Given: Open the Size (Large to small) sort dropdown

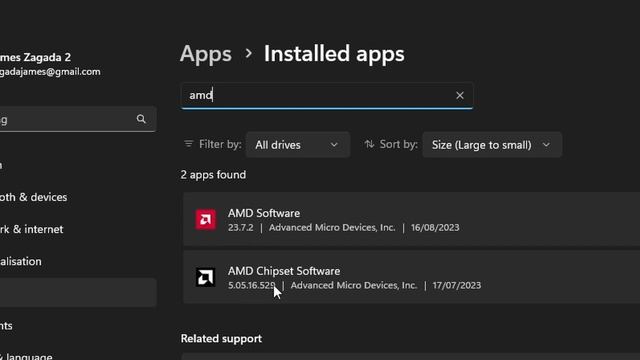Looking at the screenshot, I should (492, 144).
